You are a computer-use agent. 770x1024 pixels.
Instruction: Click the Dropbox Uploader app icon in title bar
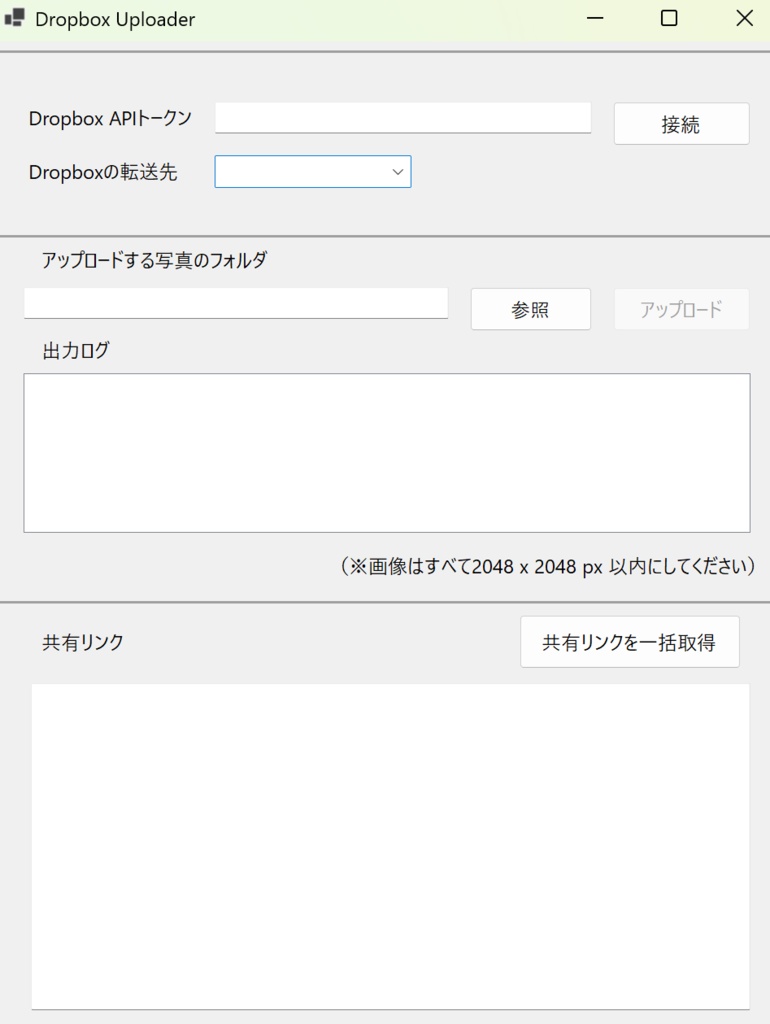click(x=17, y=18)
